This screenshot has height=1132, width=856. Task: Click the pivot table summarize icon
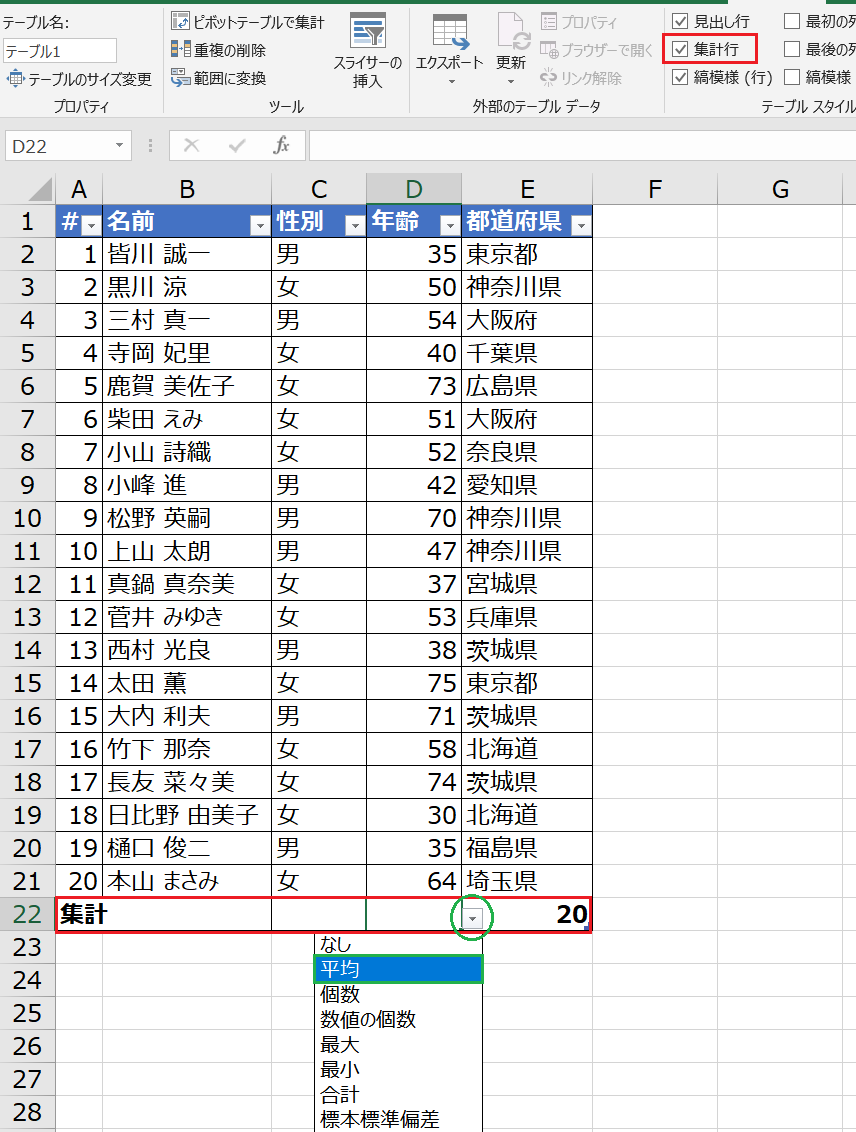tap(180, 22)
